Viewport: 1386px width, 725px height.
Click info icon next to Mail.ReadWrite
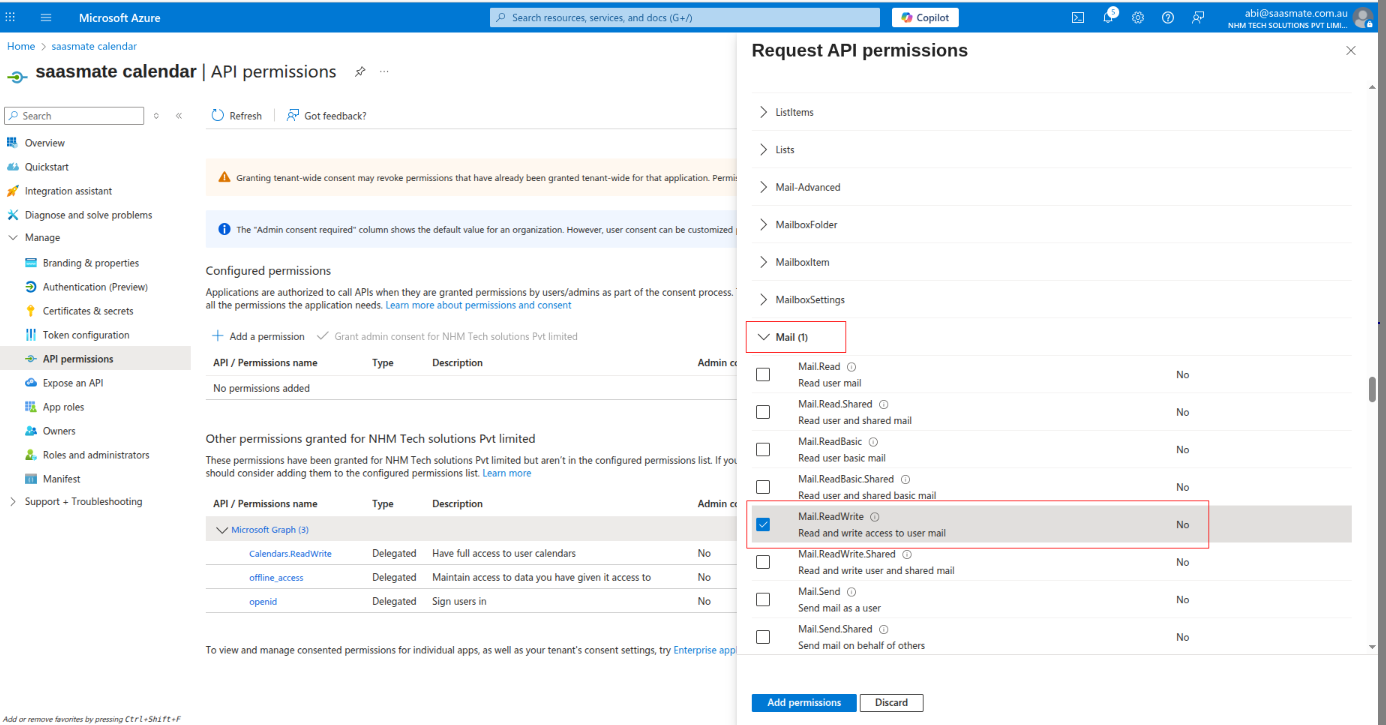tap(874, 517)
